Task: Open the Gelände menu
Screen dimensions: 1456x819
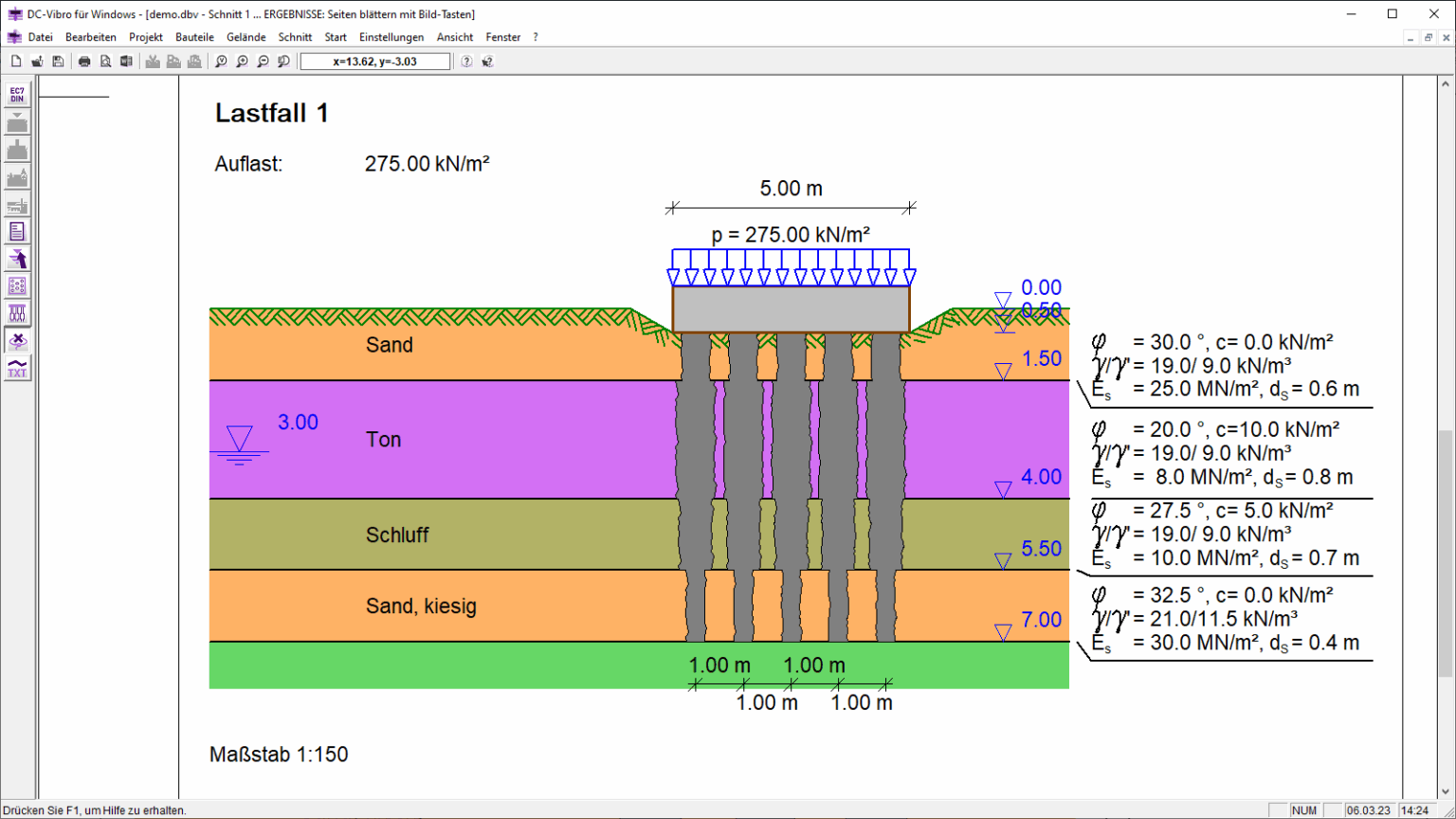Action: point(246,37)
